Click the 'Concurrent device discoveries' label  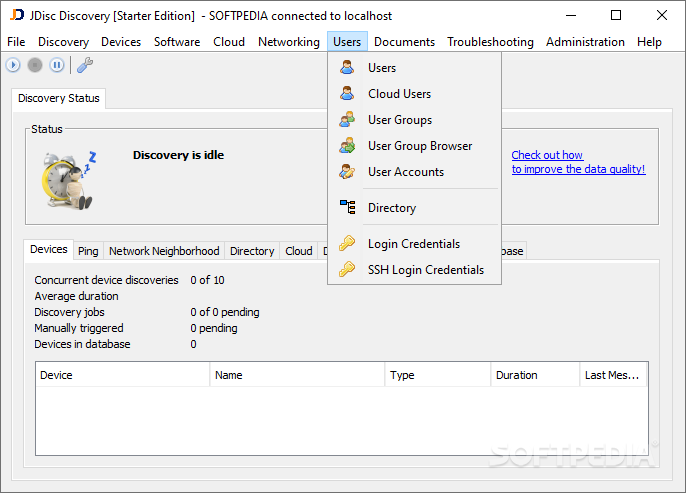click(106, 280)
